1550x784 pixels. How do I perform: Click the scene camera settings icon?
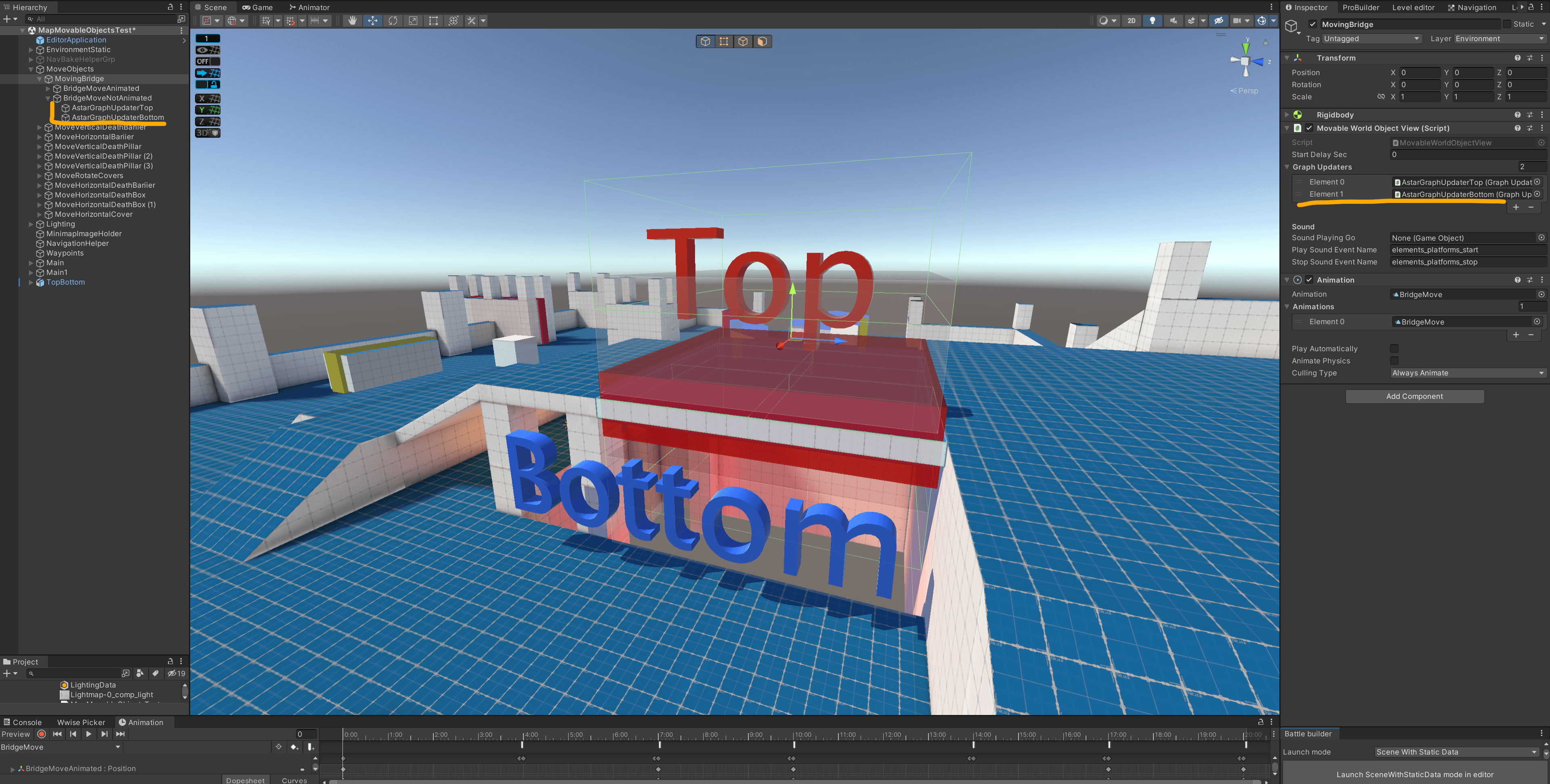pos(1237,21)
